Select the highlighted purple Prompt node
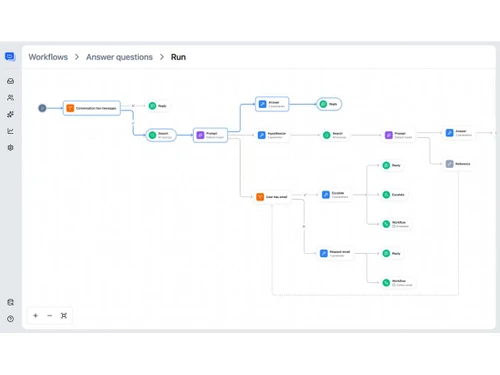500x375 pixels. 210,135
